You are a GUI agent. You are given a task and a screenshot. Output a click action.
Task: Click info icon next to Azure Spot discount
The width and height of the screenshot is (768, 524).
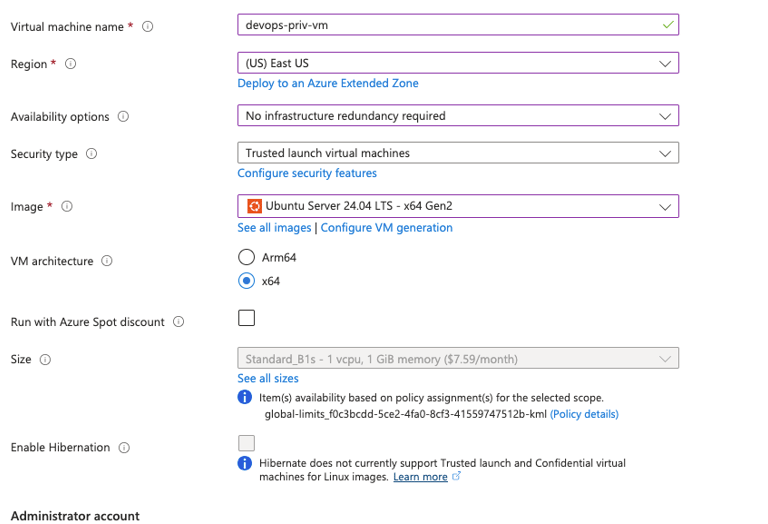tap(179, 322)
